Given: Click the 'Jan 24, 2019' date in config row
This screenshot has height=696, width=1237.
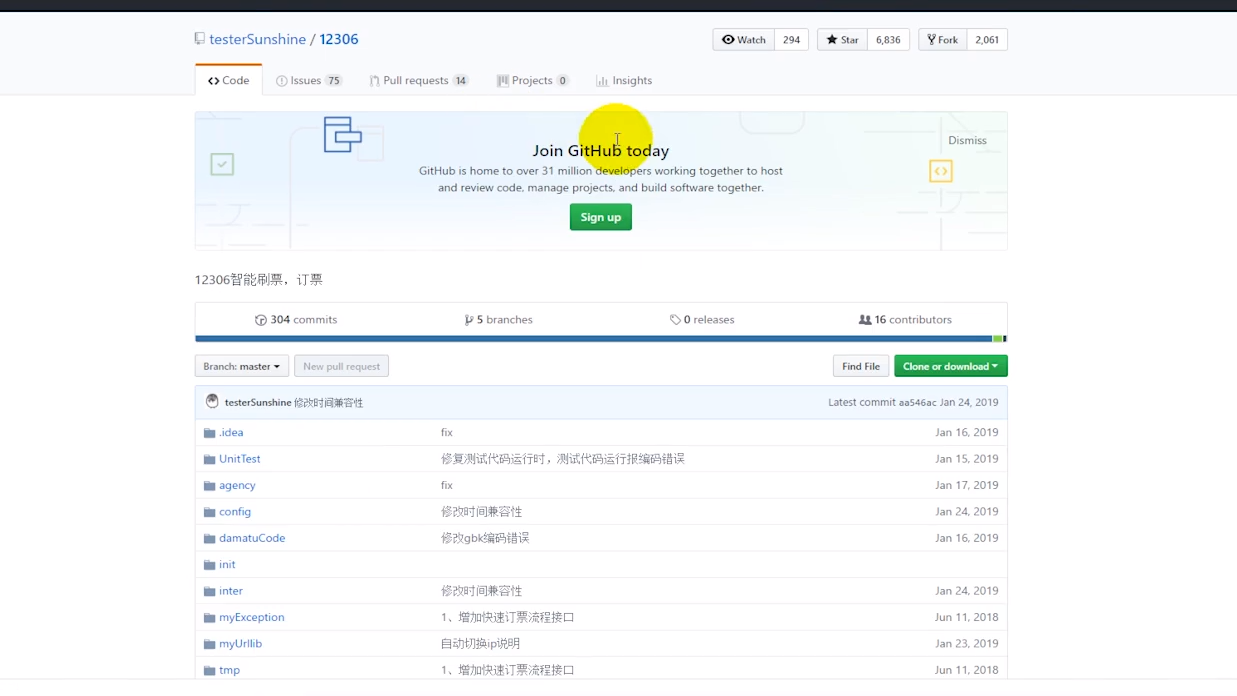Looking at the screenshot, I should coord(967,511).
